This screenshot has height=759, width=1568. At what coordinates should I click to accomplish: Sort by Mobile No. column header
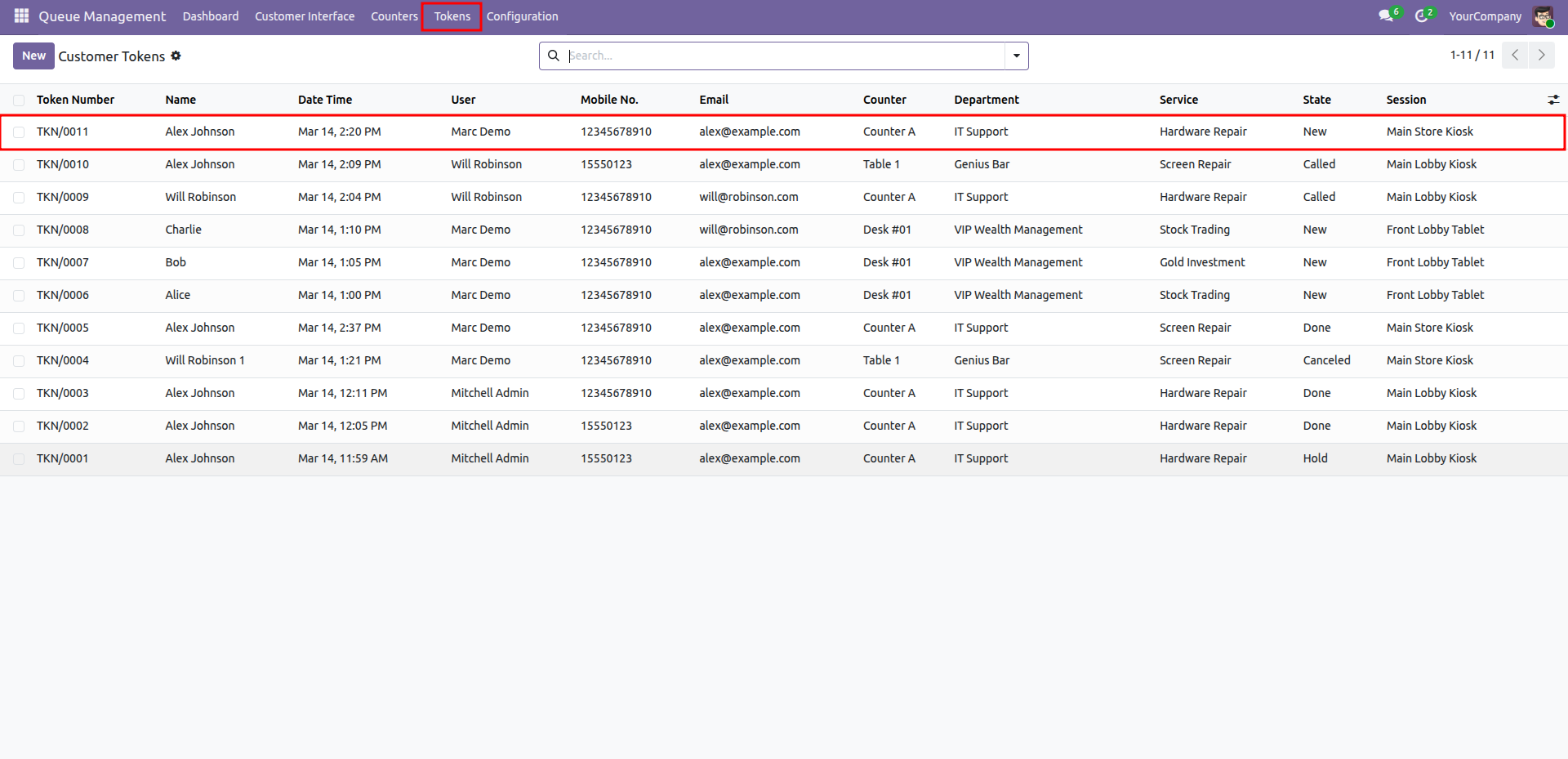(x=609, y=100)
